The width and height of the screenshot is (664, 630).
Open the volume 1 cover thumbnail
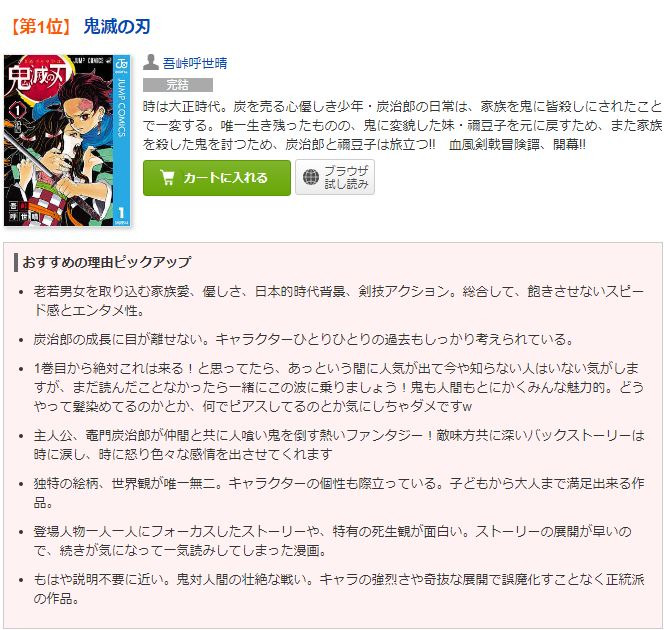pyautogui.click(x=67, y=141)
